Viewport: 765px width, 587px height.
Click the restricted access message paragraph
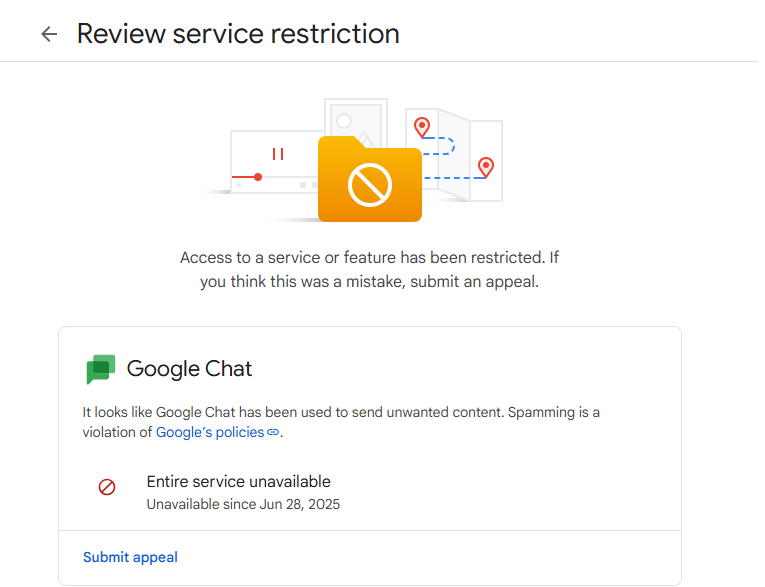[369, 269]
